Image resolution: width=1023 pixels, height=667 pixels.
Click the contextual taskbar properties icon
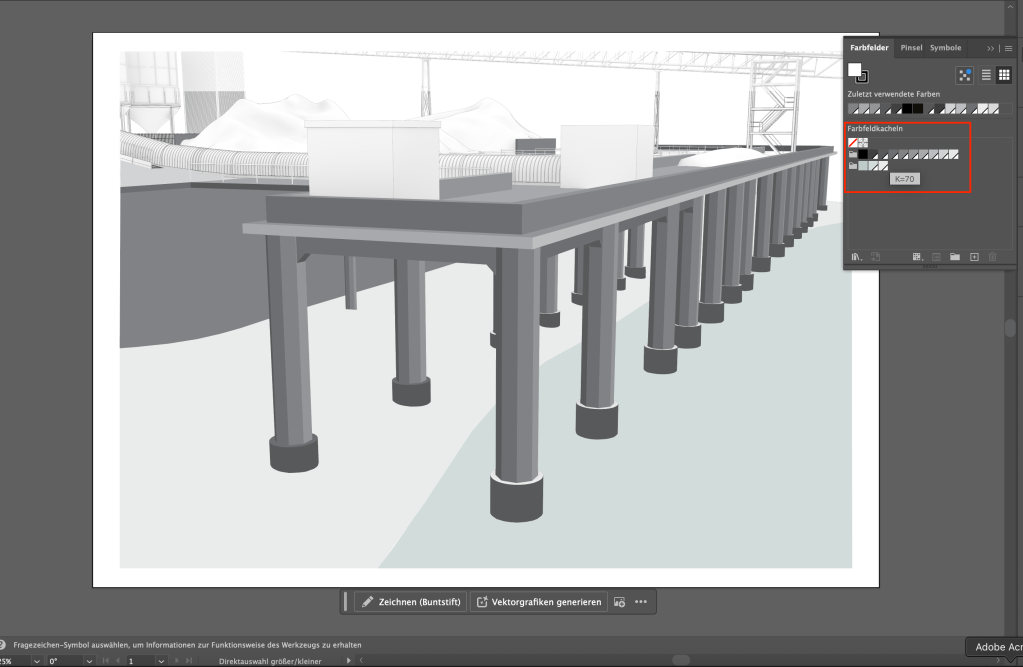(619, 602)
